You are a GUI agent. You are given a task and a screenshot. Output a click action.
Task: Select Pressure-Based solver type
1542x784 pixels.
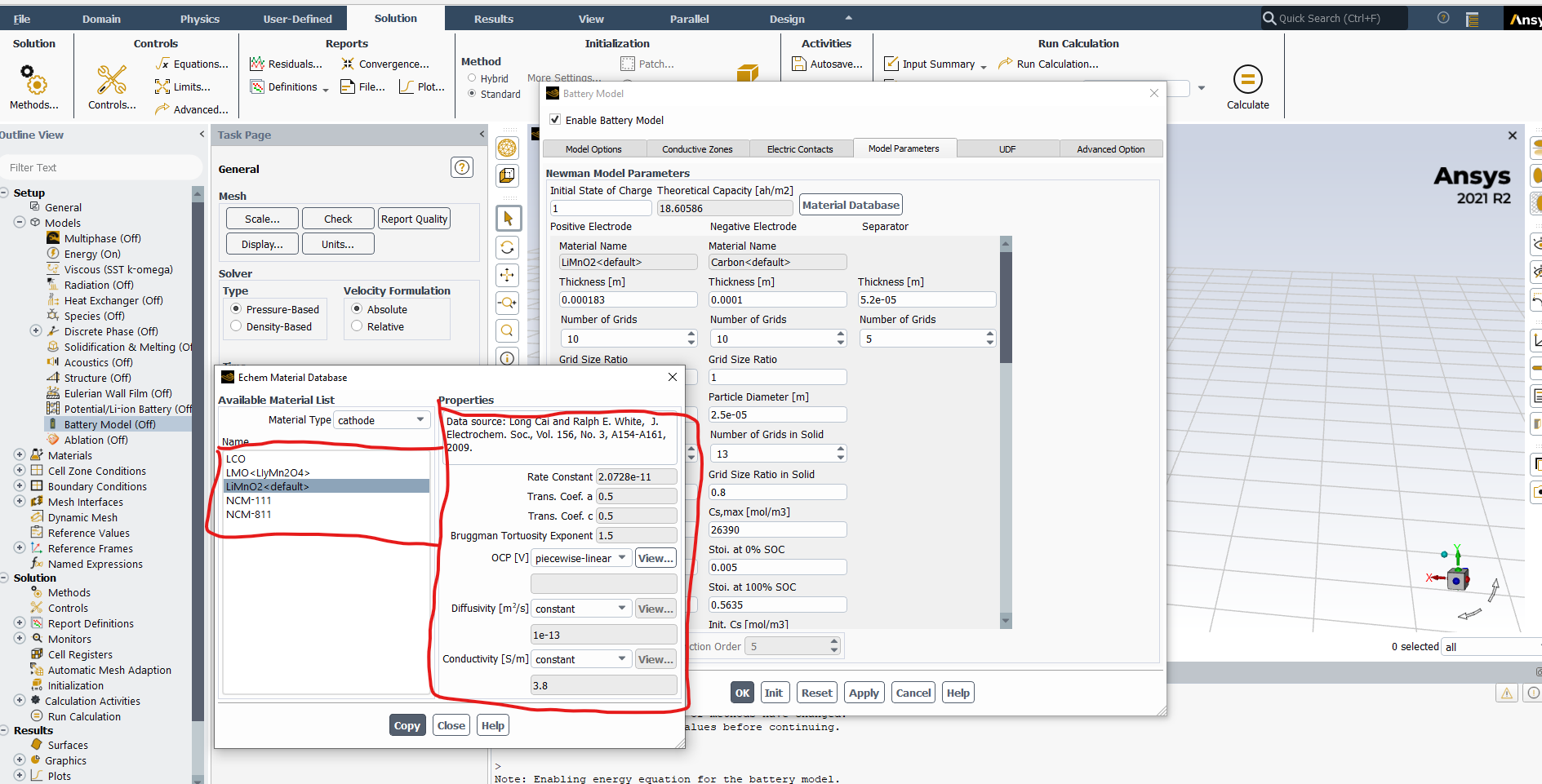point(236,309)
